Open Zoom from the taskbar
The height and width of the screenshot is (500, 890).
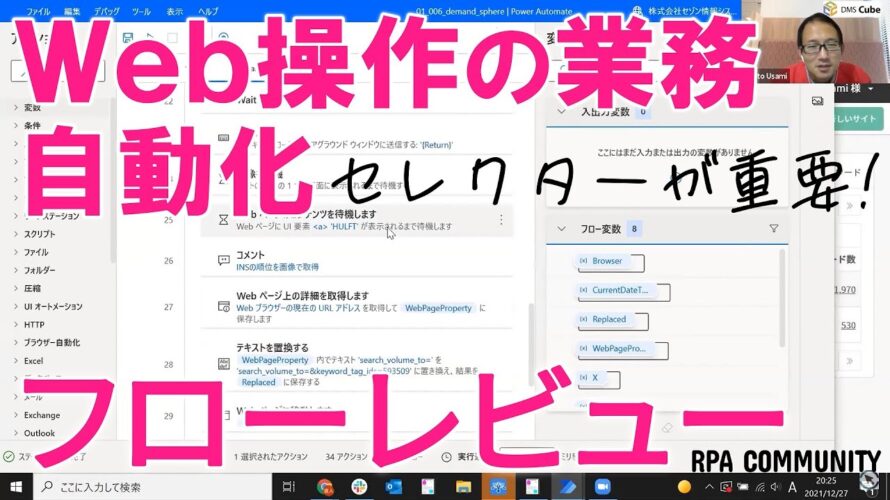click(602, 486)
